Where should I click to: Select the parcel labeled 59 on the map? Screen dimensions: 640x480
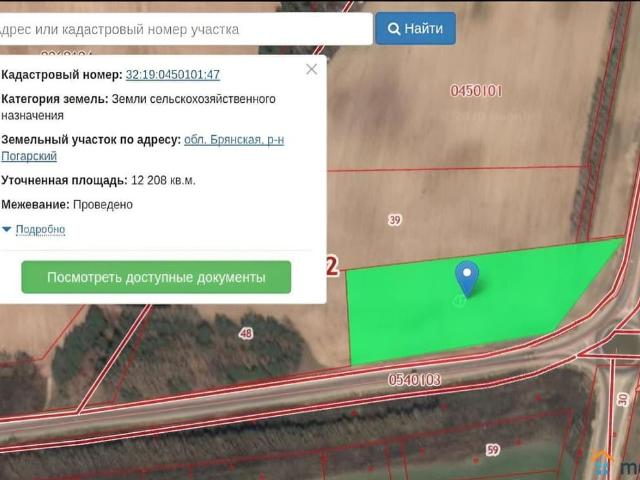pyautogui.click(x=493, y=450)
